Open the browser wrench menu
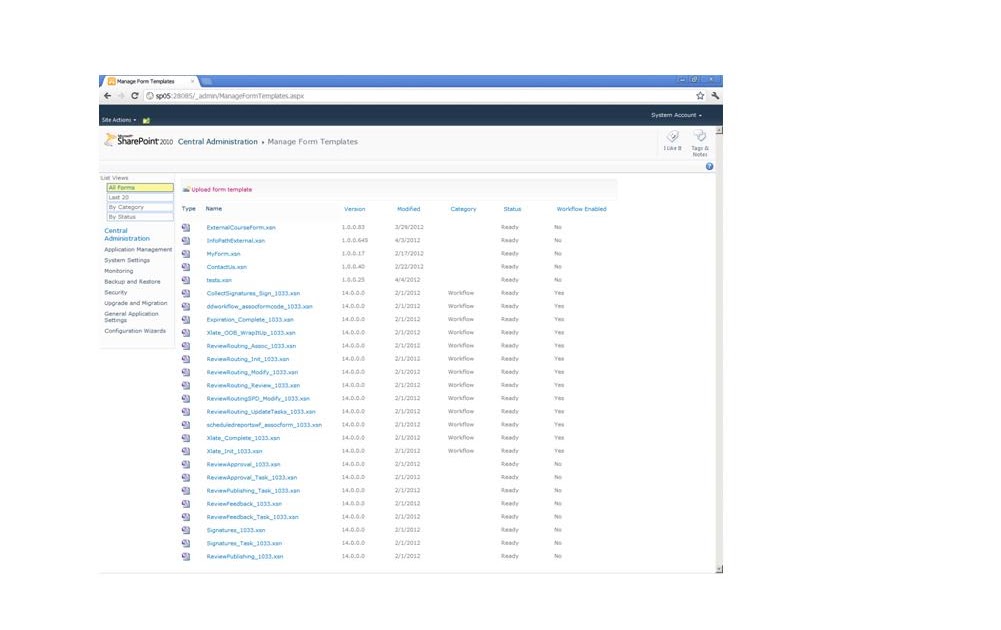Screen dimensions: 1001x630 715,96
